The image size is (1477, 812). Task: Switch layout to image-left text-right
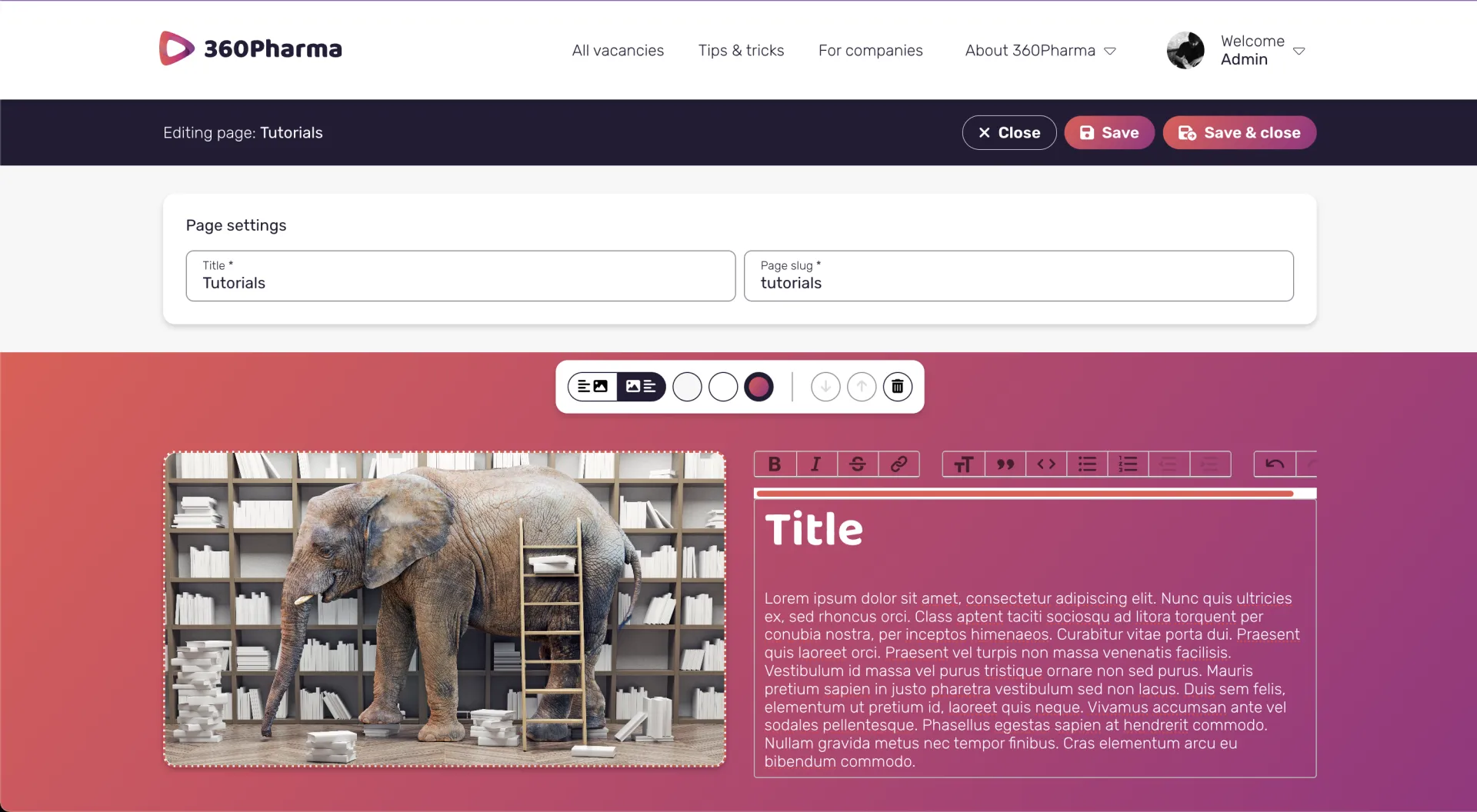641,387
